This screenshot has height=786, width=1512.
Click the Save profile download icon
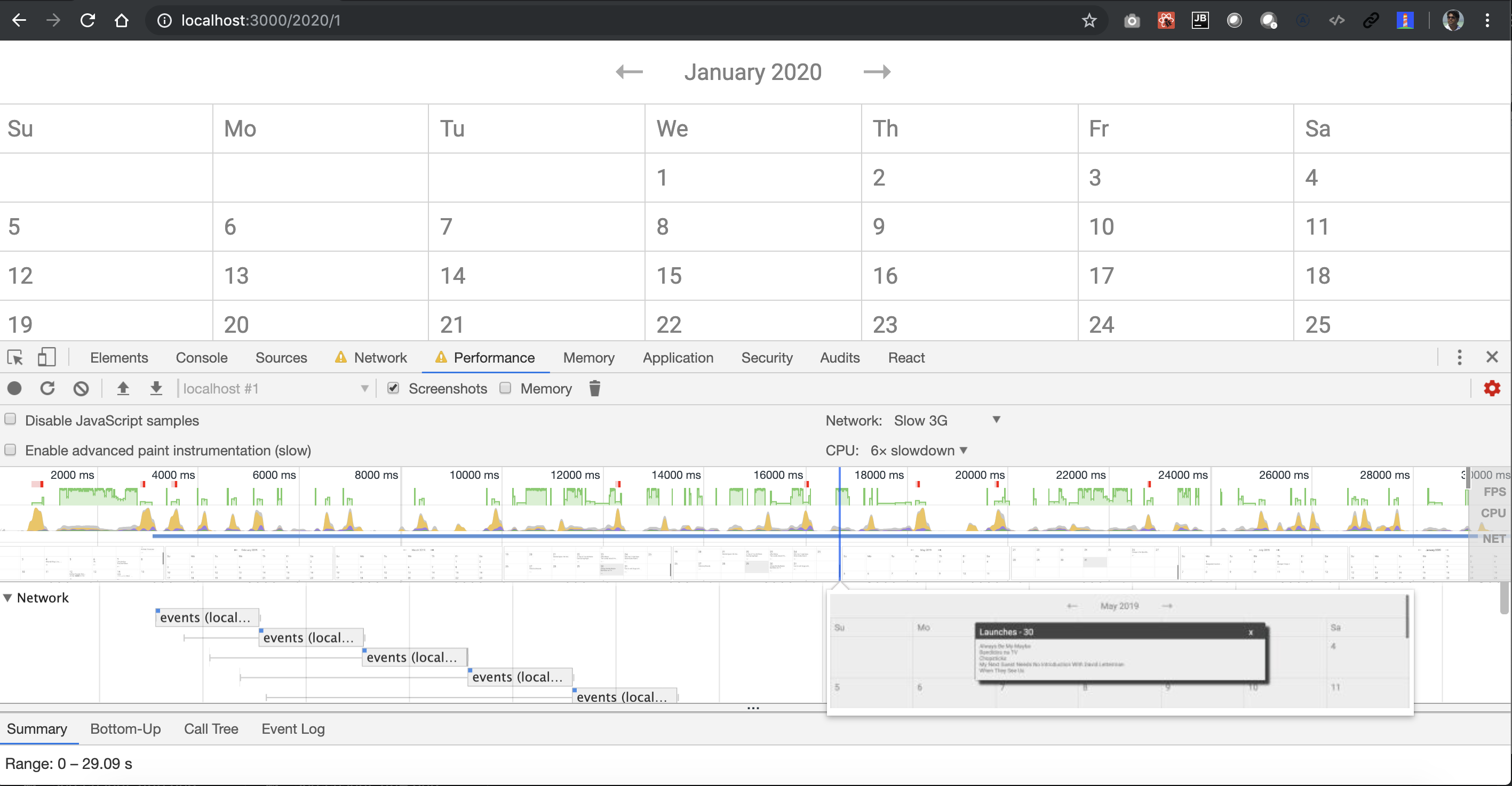(156, 388)
